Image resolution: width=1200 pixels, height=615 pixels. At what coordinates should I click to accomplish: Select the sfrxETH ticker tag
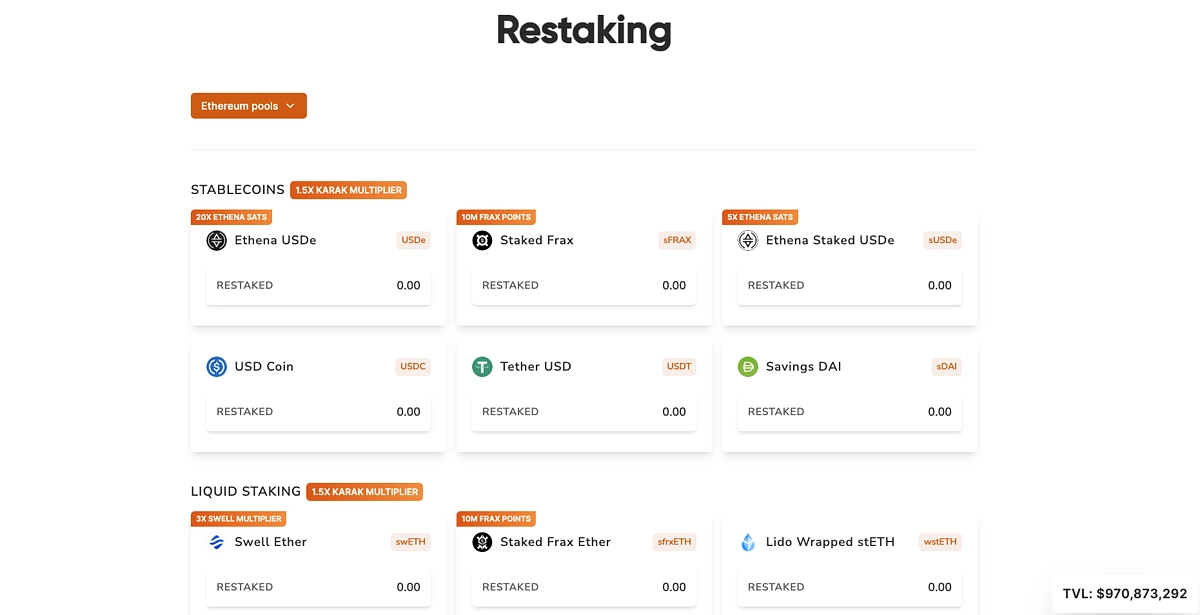tap(675, 542)
